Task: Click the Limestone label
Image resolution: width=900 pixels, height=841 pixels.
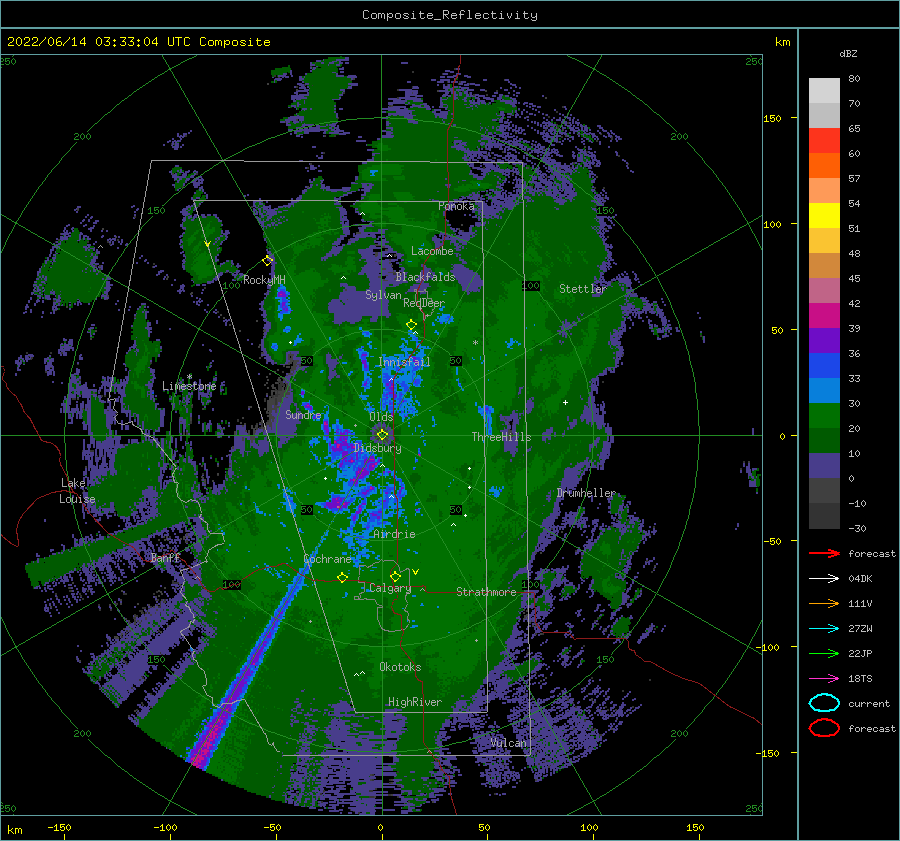Action: (189, 386)
